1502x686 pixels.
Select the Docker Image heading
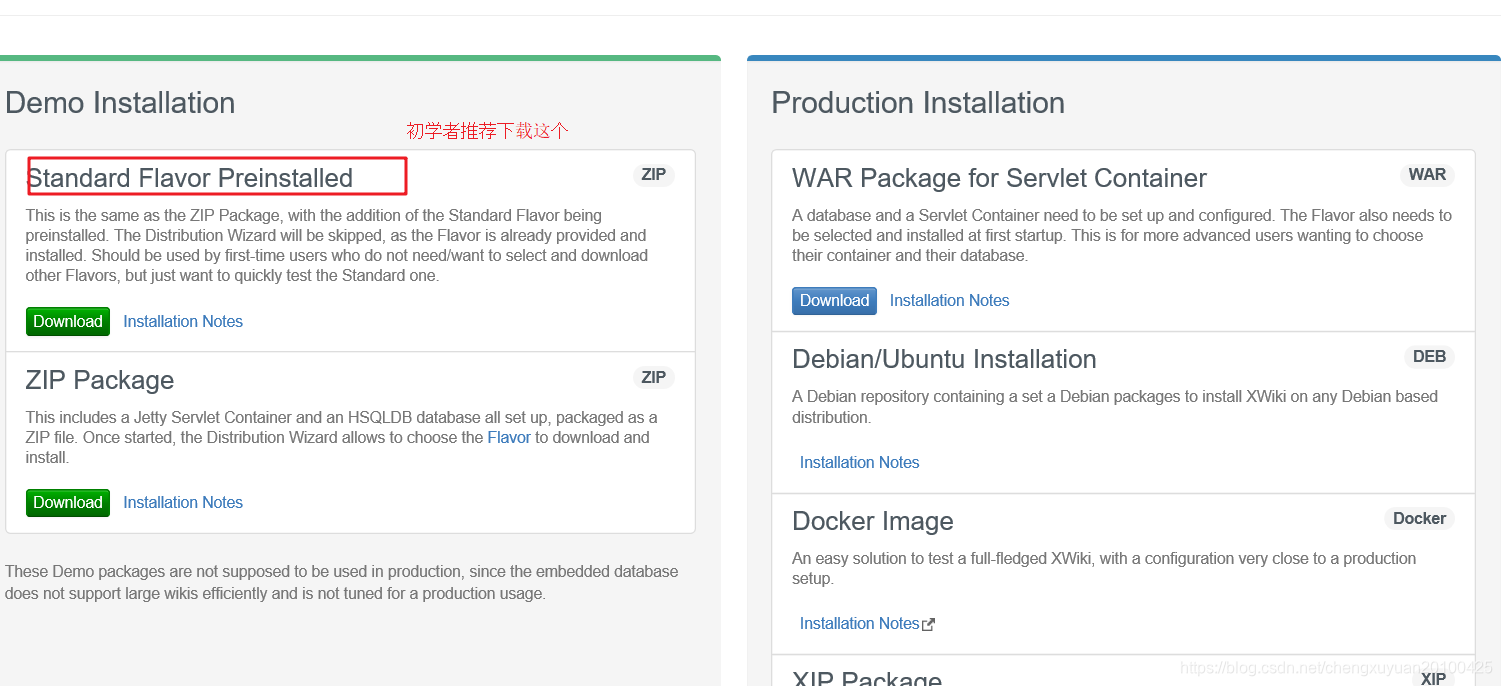click(x=873, y=521)
